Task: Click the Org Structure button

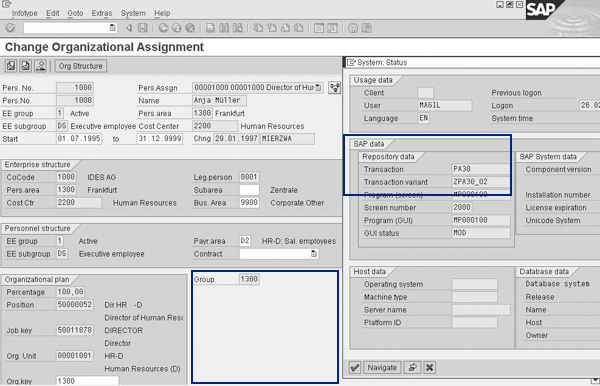Action: click(80, 66)
